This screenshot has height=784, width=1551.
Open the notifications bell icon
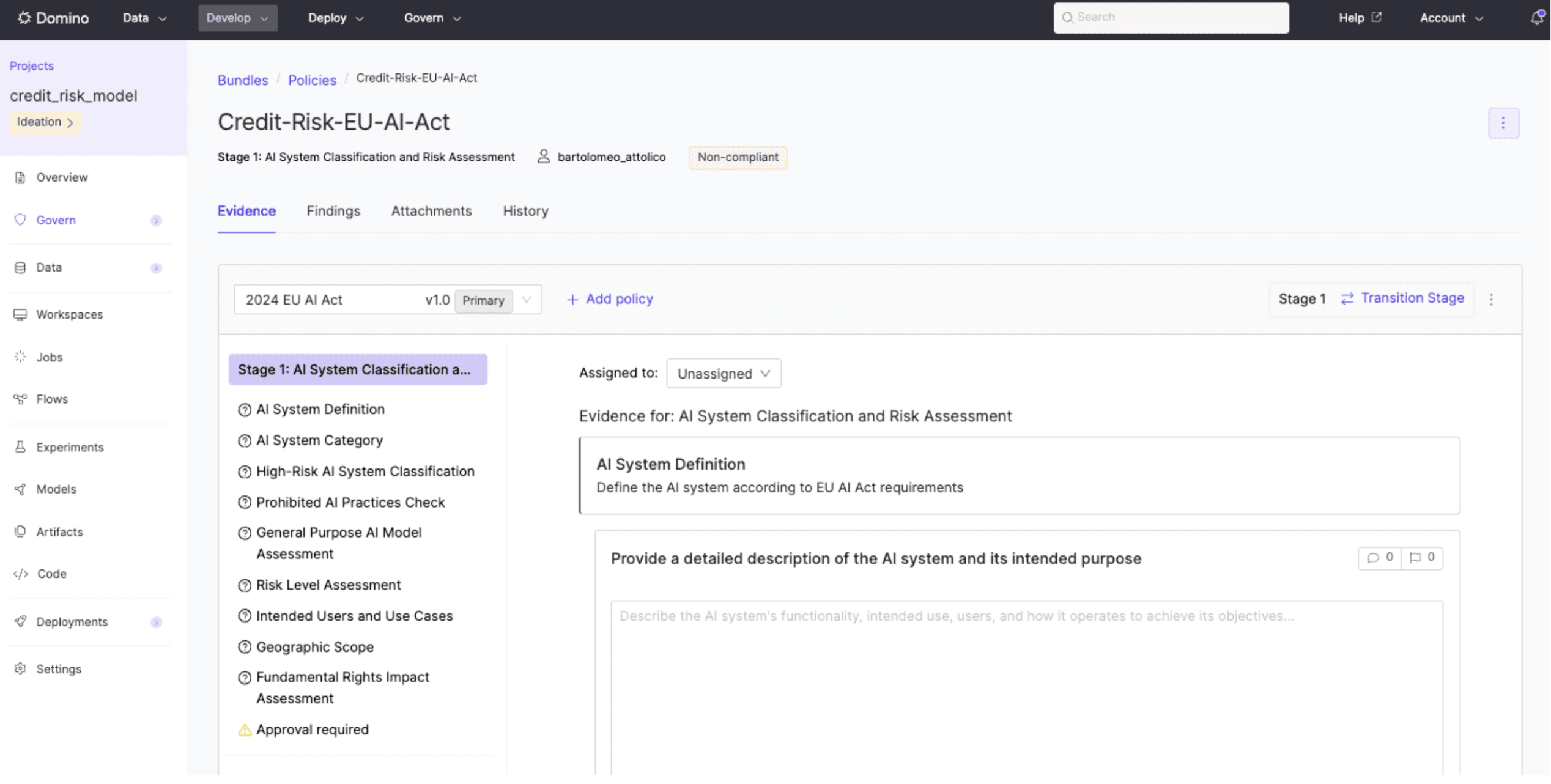click(1537, 18)
